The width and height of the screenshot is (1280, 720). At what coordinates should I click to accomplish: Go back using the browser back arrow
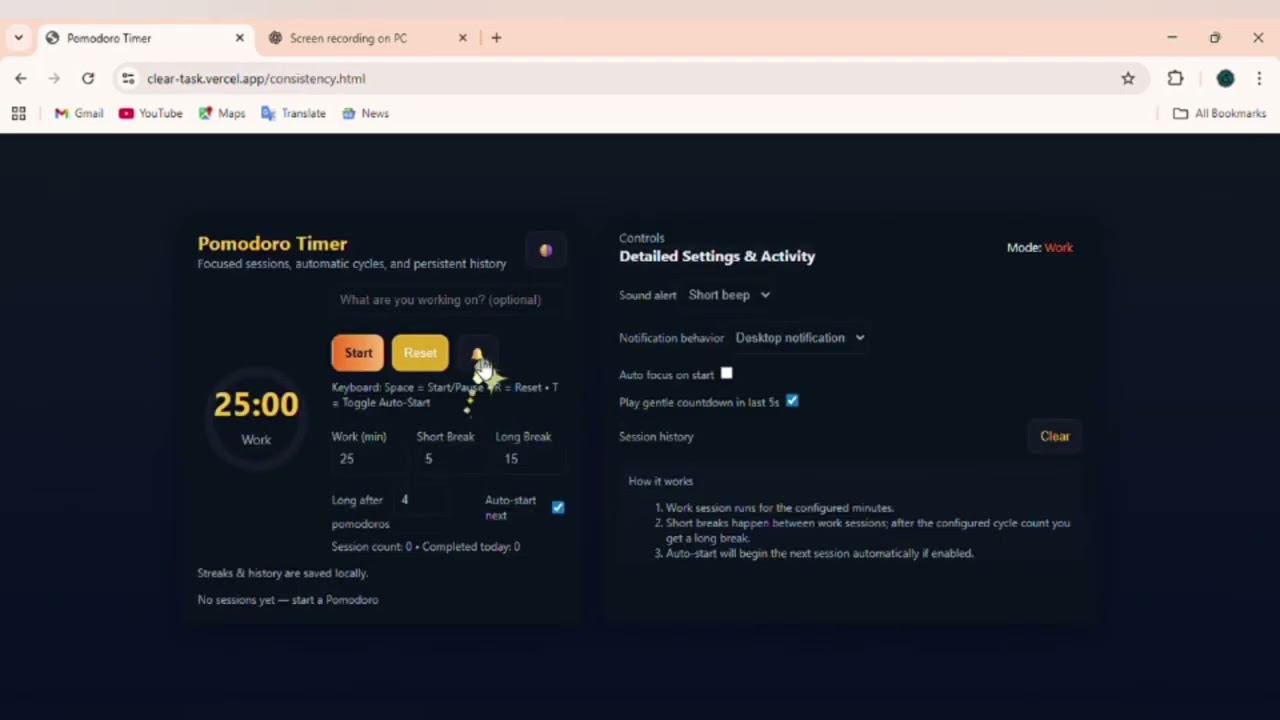coord(21,78)
